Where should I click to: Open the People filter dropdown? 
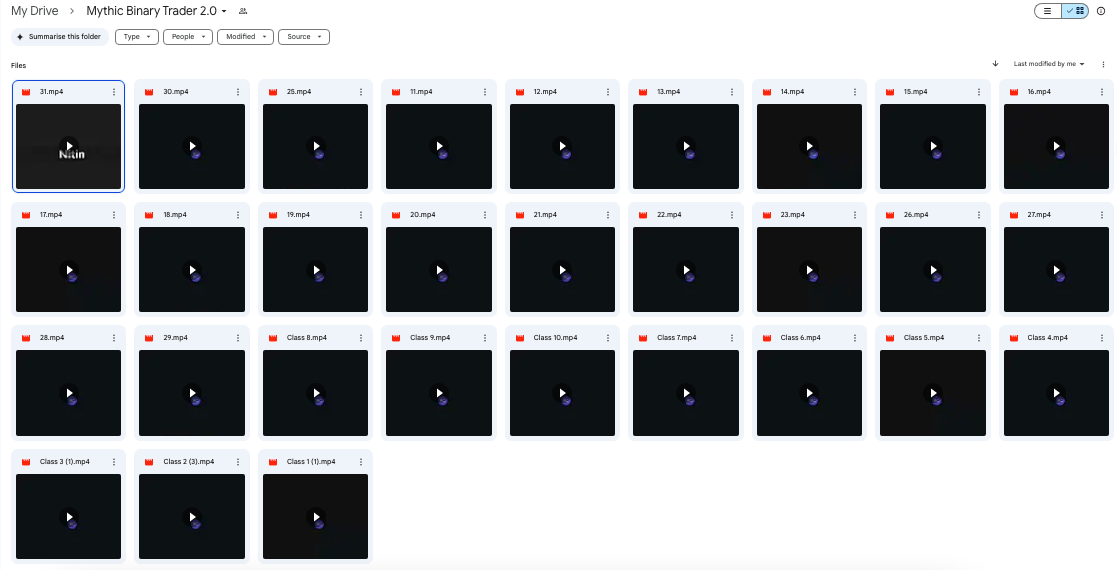pyautogui.click(x=188, y=37)
